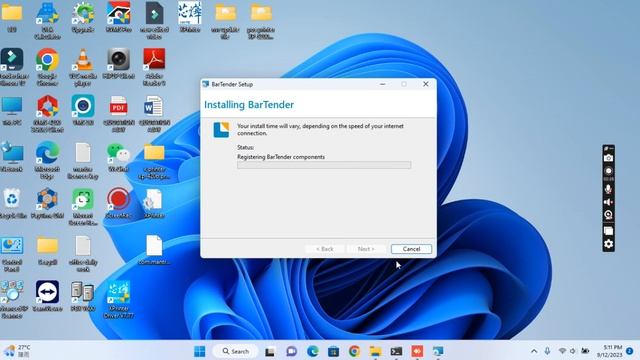640x360 pixels.
Task: Click the greyed-out Next button
Action: click(x=366, y=249)
